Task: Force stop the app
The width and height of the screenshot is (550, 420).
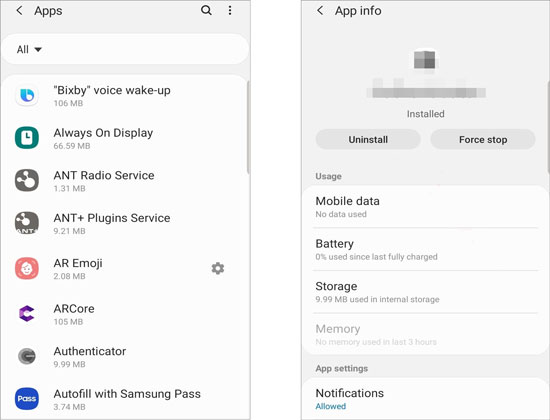Action: 483,140
